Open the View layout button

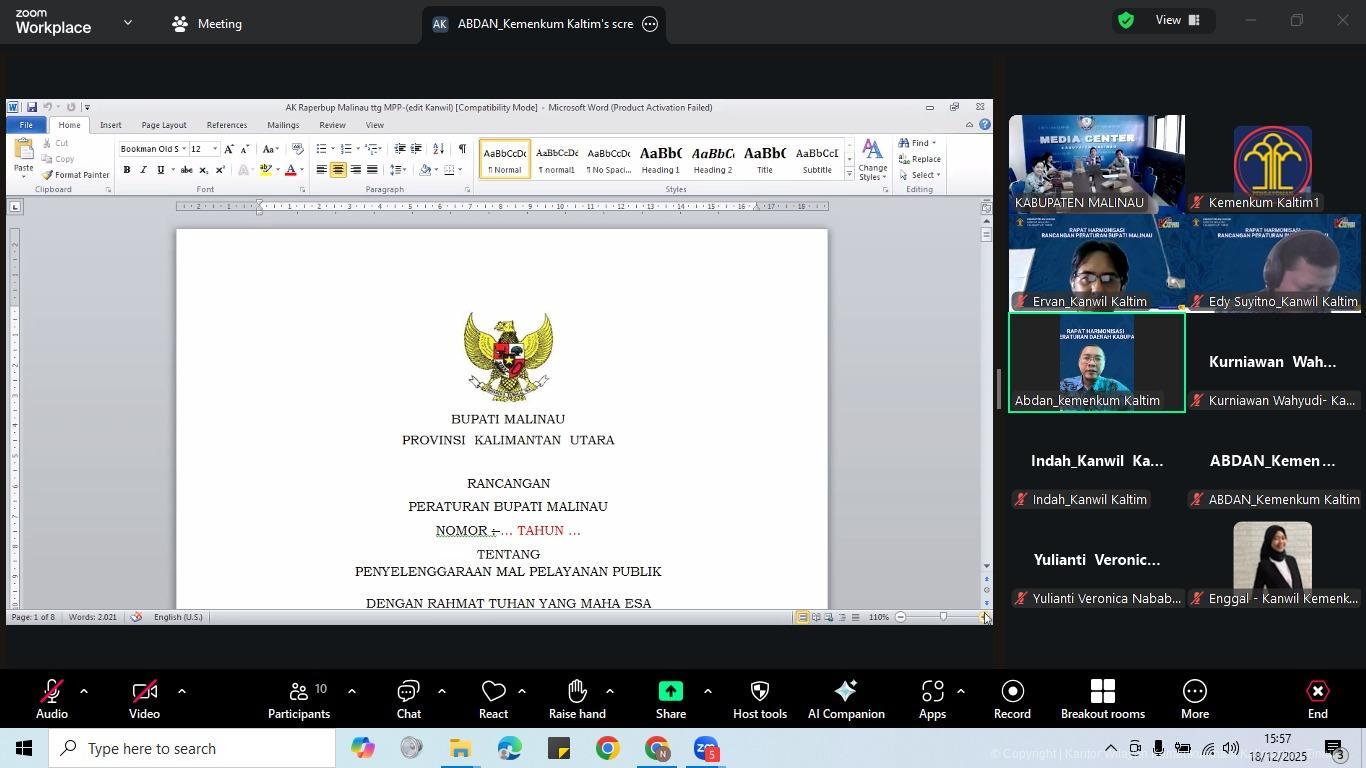[1178, 20]
